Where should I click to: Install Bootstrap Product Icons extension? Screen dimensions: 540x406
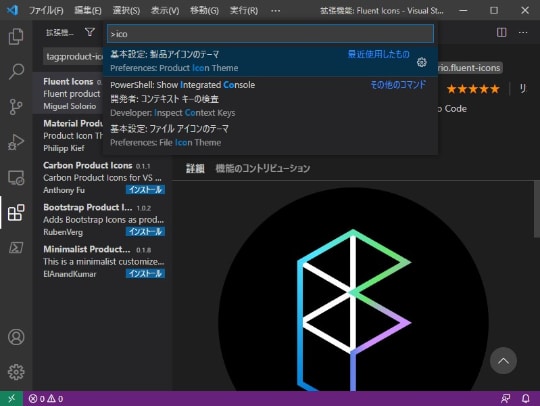coord(145,232)
